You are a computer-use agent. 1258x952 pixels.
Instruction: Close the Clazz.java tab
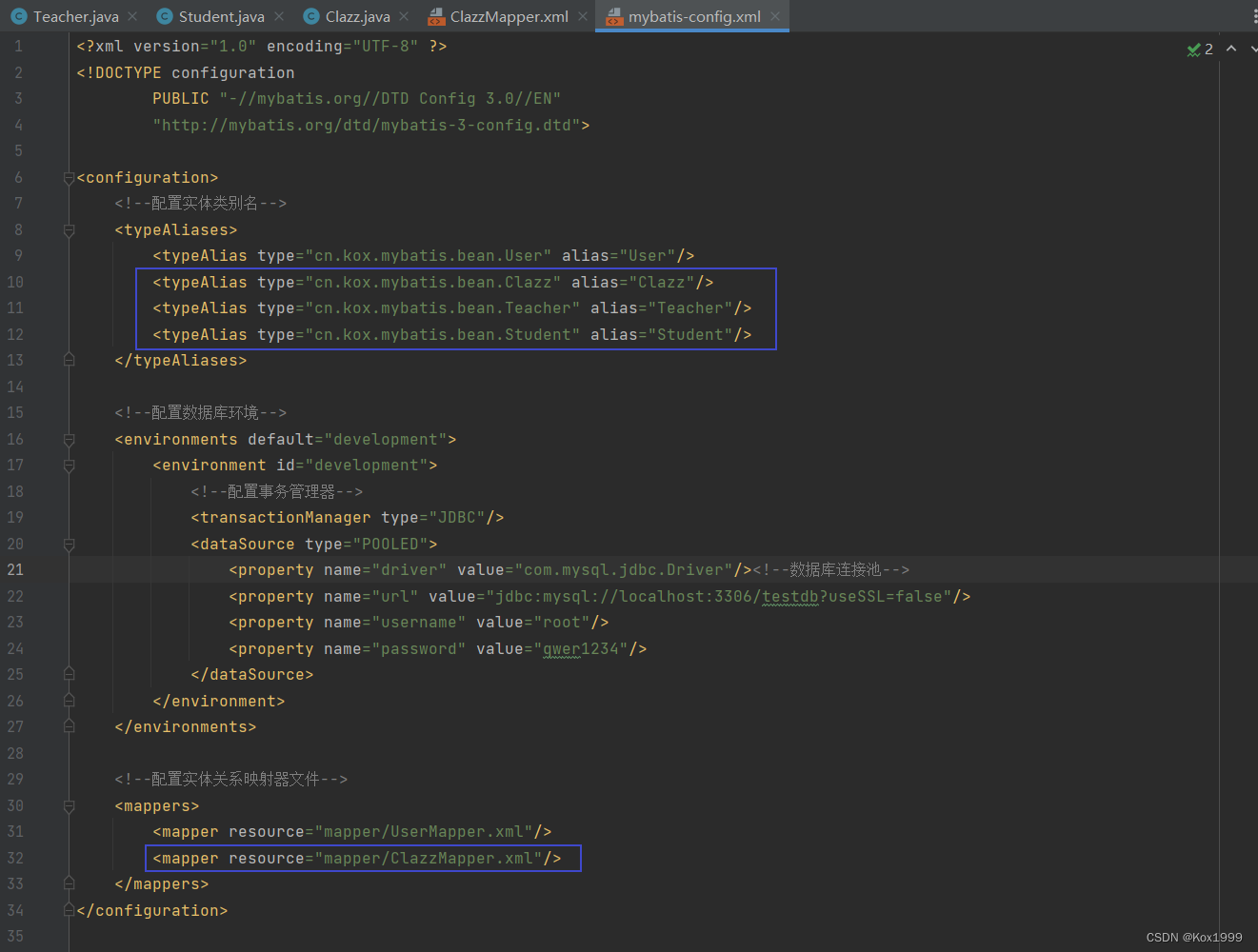click(405, 16)
